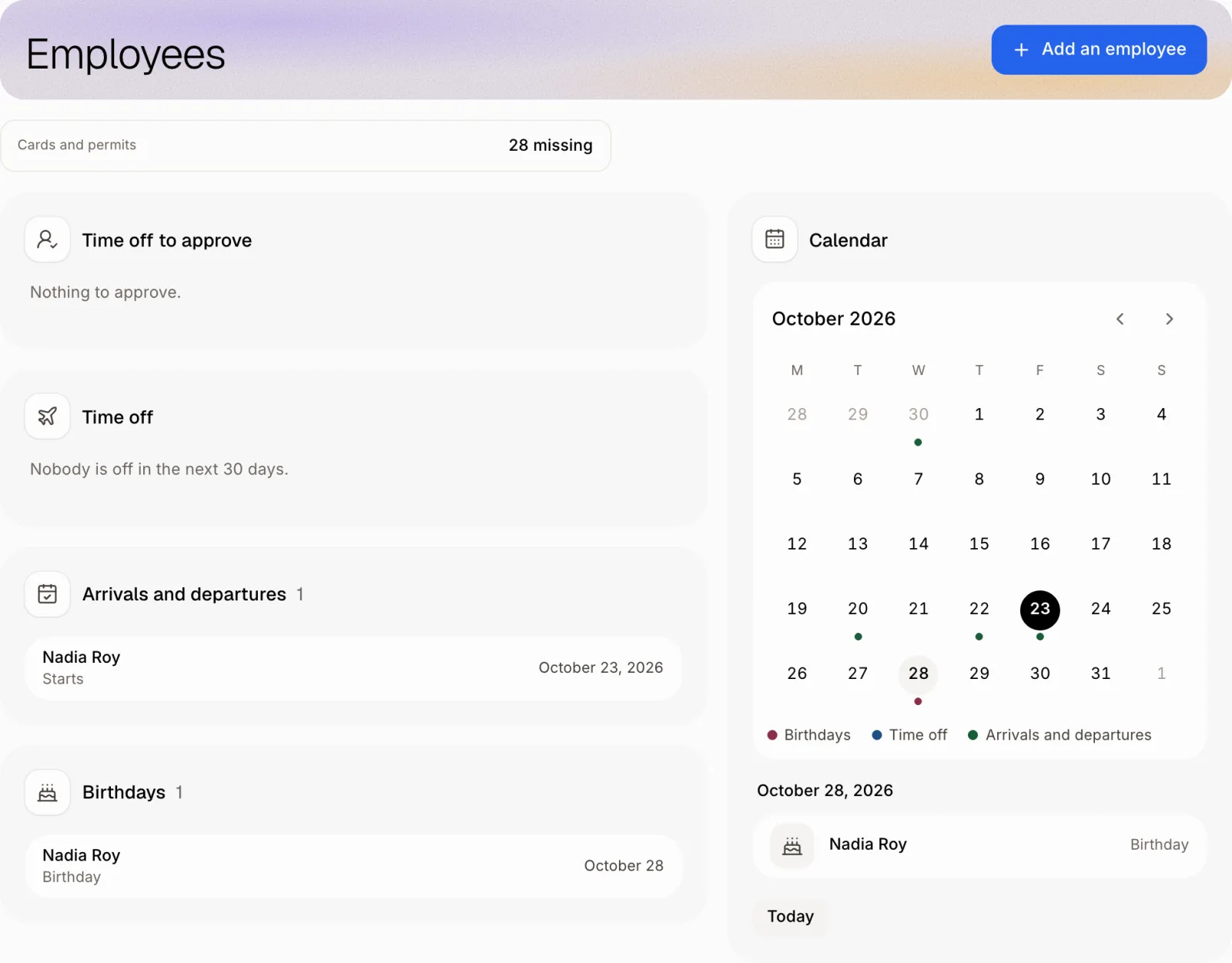Select October 9 in the calendar
Screen dimensions: 1232x963
(x=1039, y=480)
